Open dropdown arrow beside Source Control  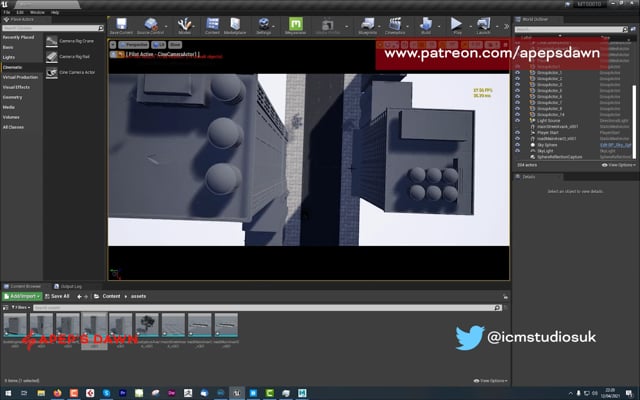(168, 27)
